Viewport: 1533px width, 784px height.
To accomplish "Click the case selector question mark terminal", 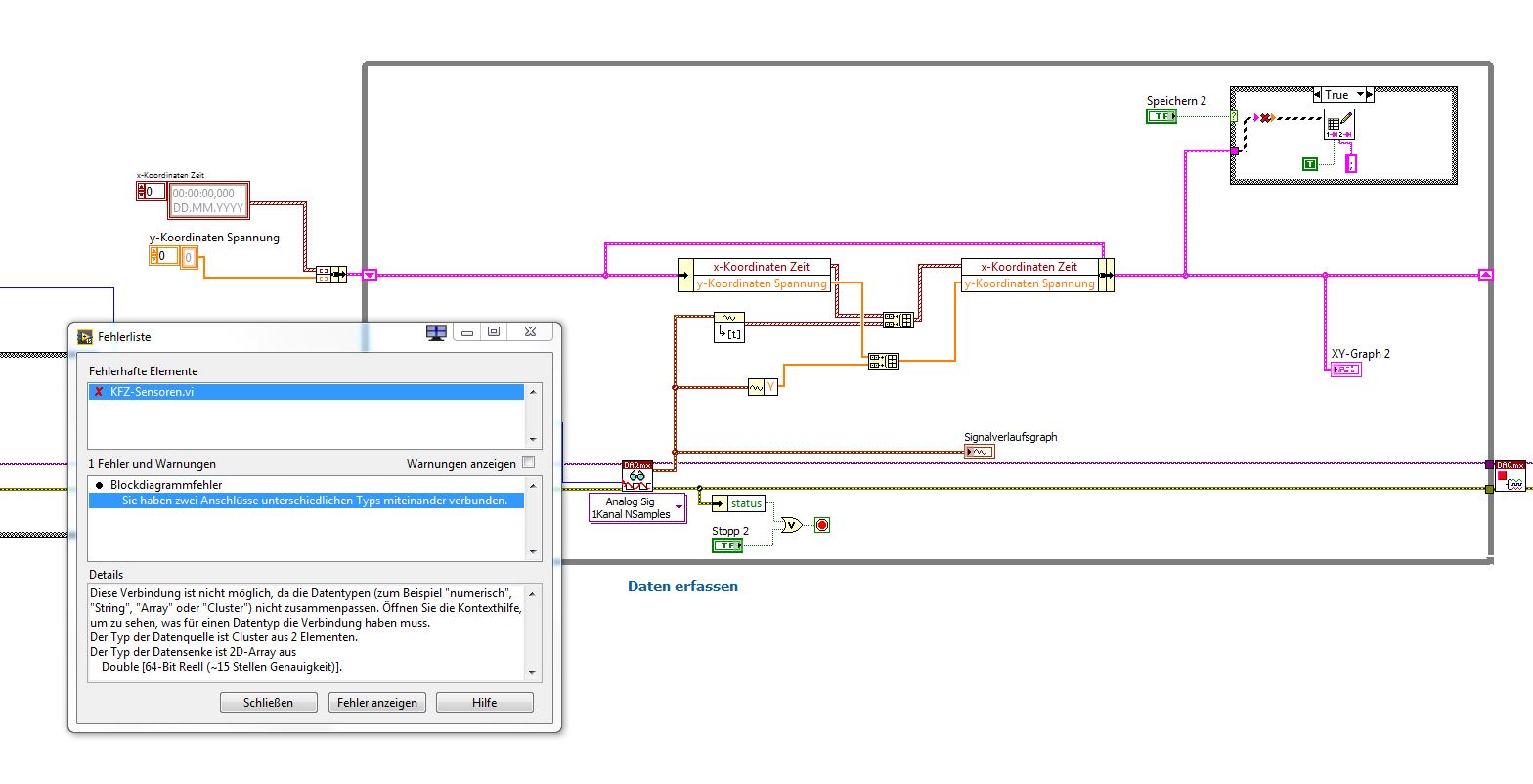I will pyautogui.click(x=1234, y=116).
